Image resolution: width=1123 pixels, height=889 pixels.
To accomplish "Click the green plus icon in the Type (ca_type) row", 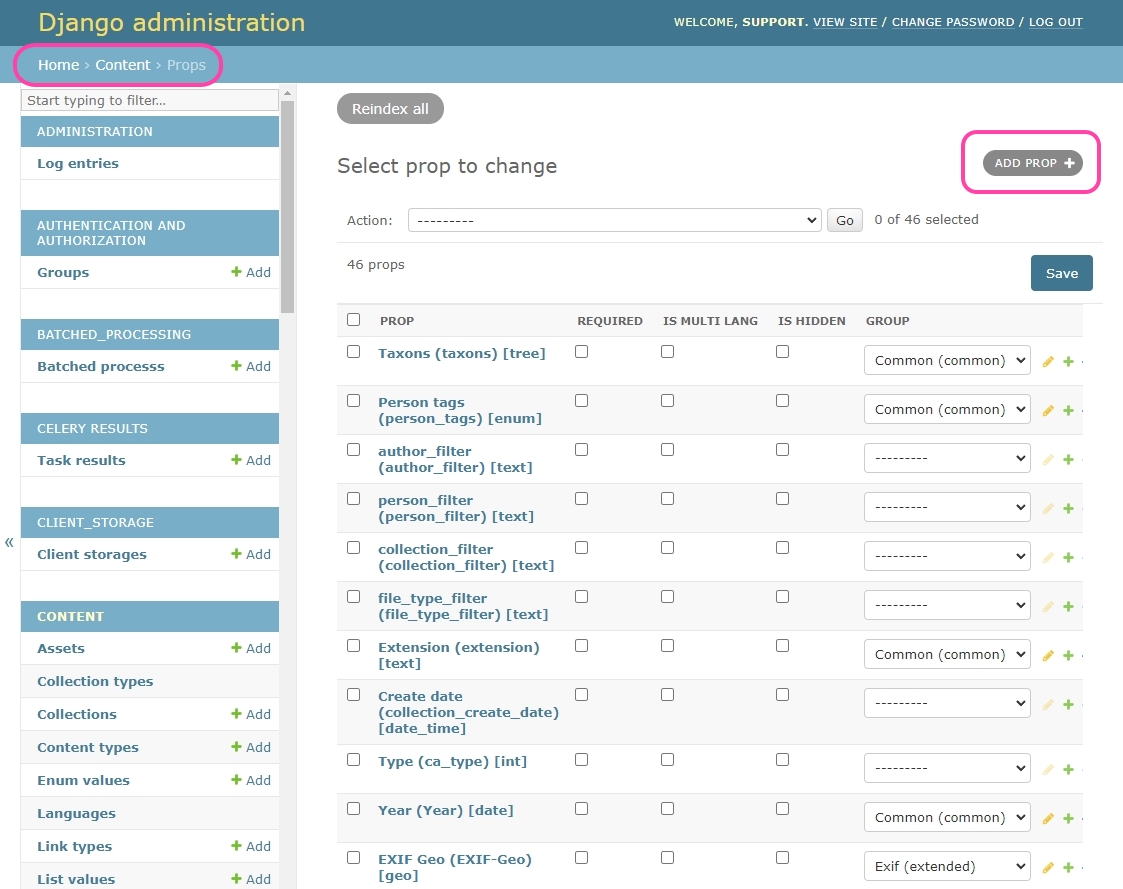I will [1069, 769].
